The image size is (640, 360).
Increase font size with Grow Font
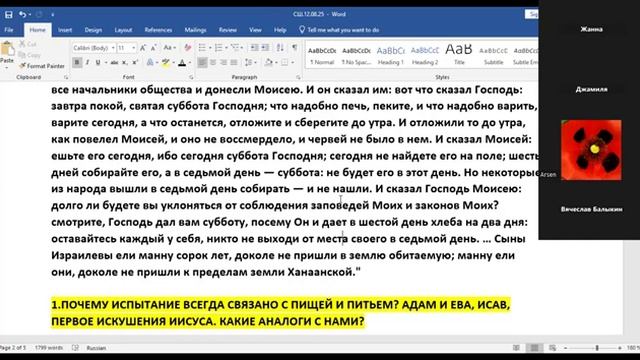pyautogui.click(x=143, y=48)
